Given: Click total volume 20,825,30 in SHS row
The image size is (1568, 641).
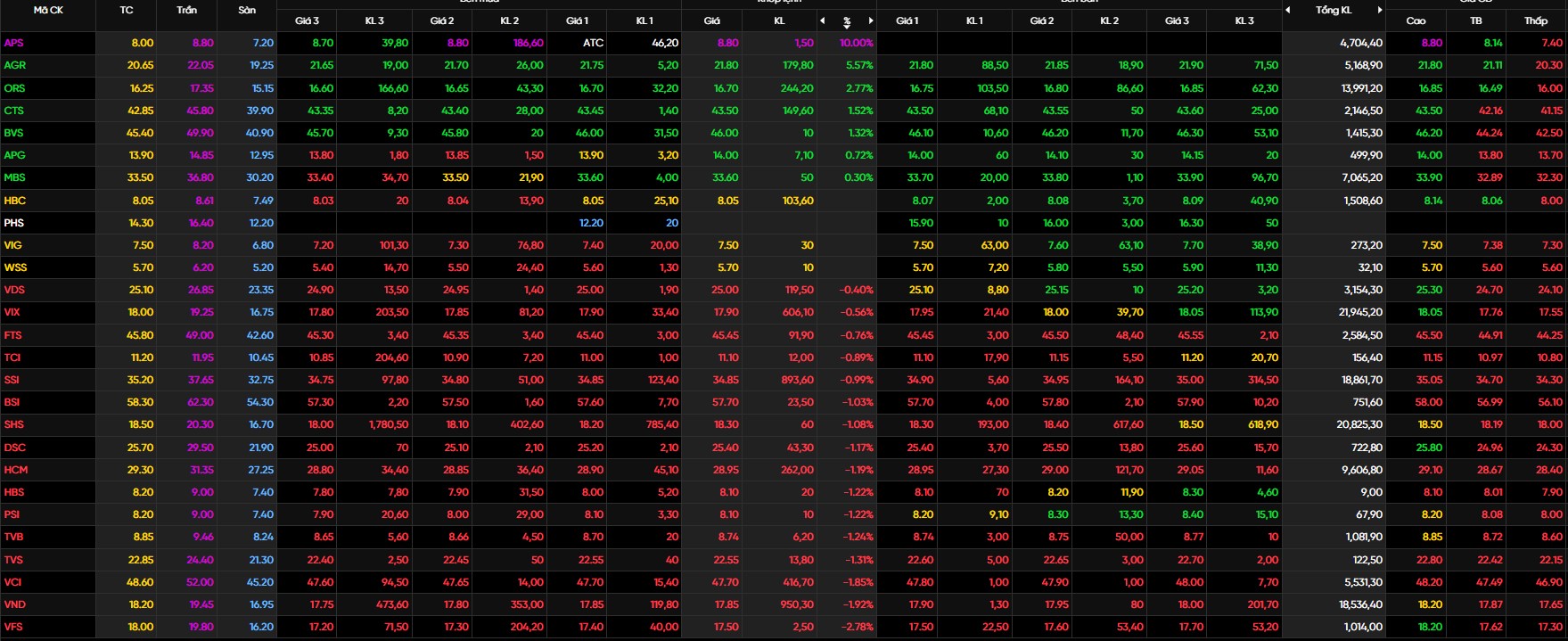Looking at the screenshot, I should tap(1359, 424).
